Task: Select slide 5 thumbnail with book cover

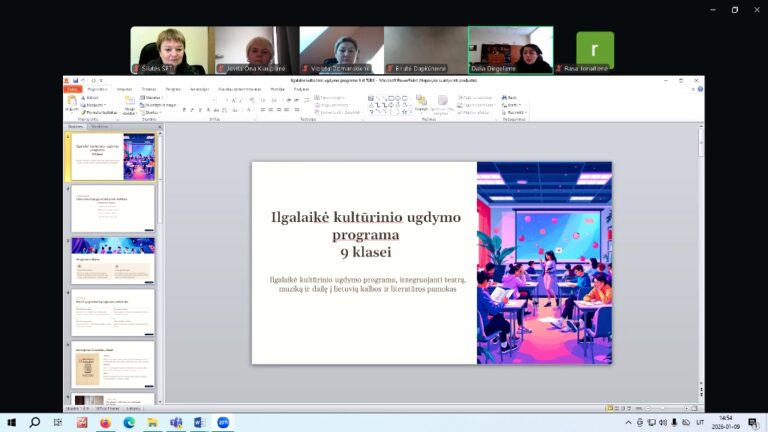Action: click(113, 365)
